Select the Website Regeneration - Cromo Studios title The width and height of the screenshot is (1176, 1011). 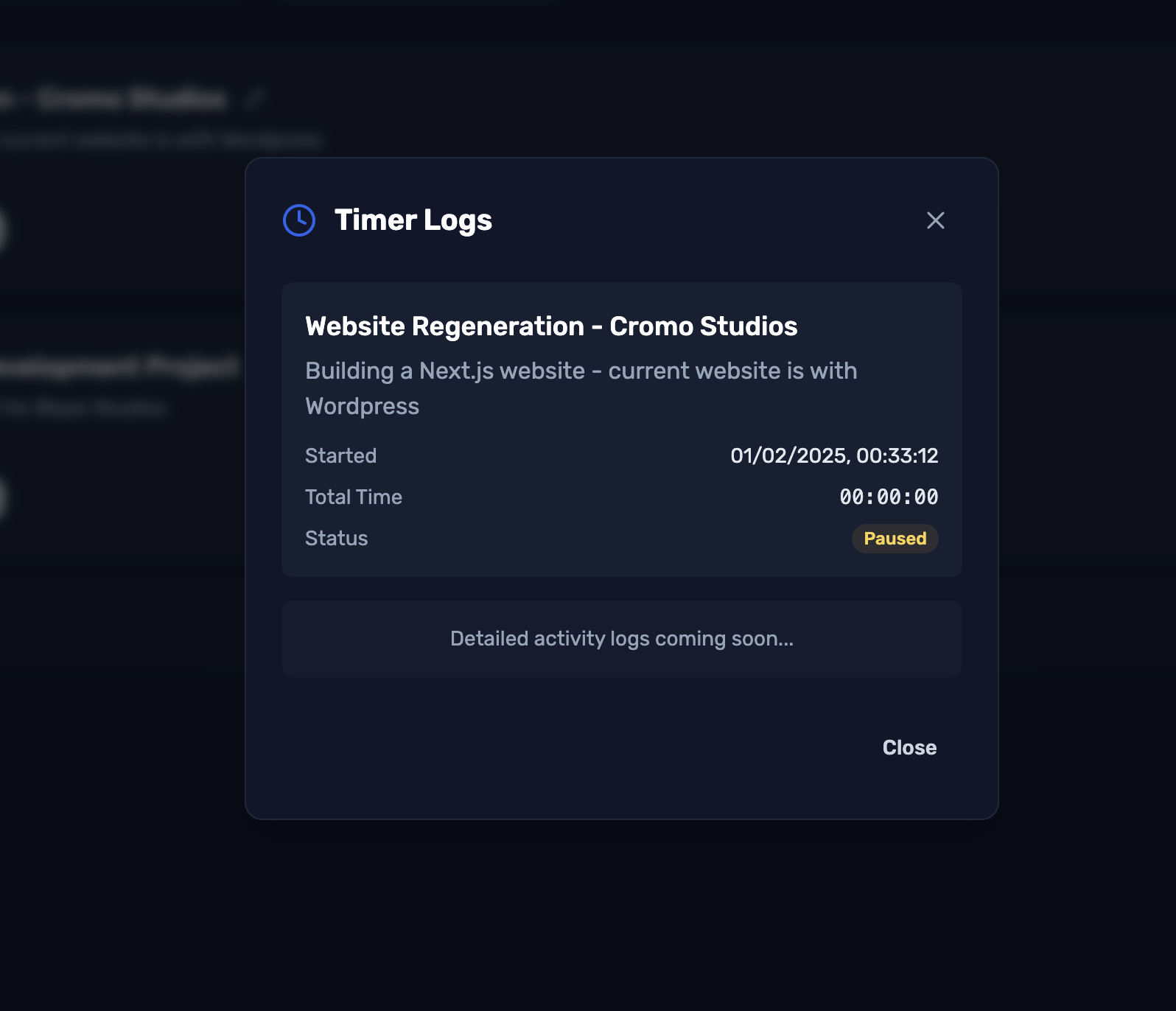[551, 326]
